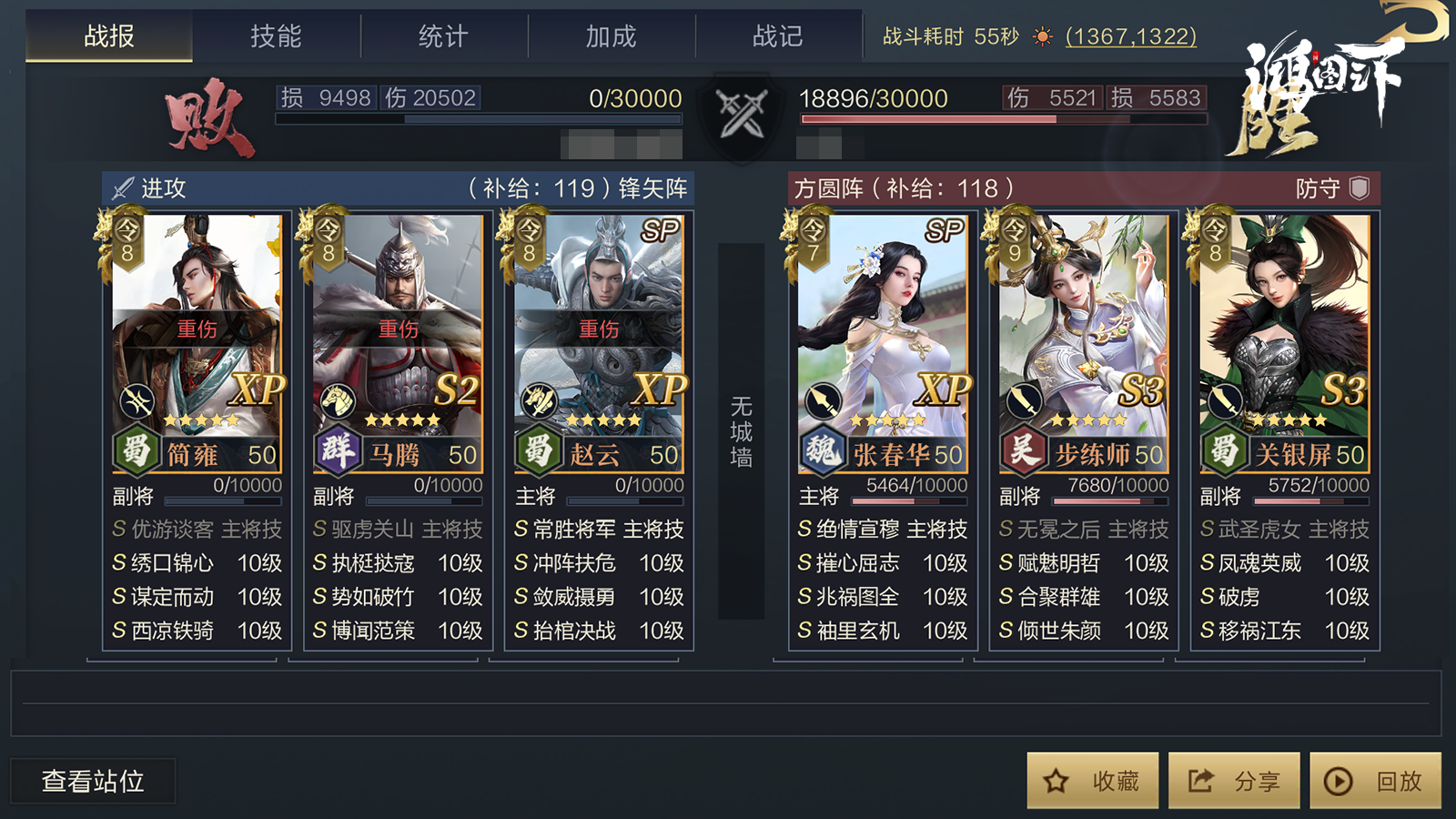Play the battle replay with 回放
This screenshot has width=1456, height=819.
pos(1375,781)
